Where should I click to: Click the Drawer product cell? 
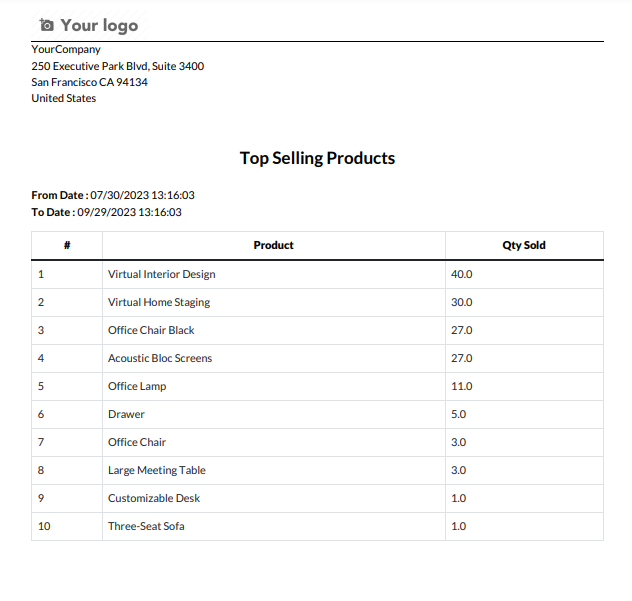click(126, 414)
